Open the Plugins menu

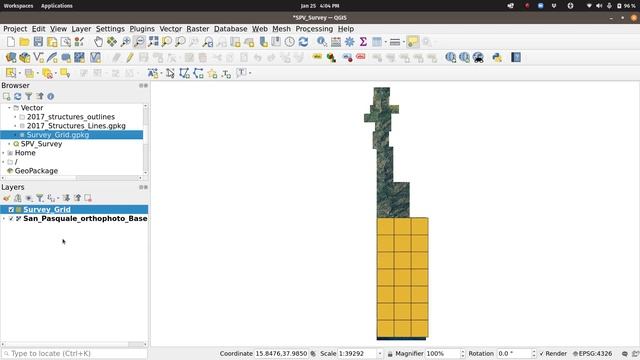pyautogui.click(x=142, y=29)
